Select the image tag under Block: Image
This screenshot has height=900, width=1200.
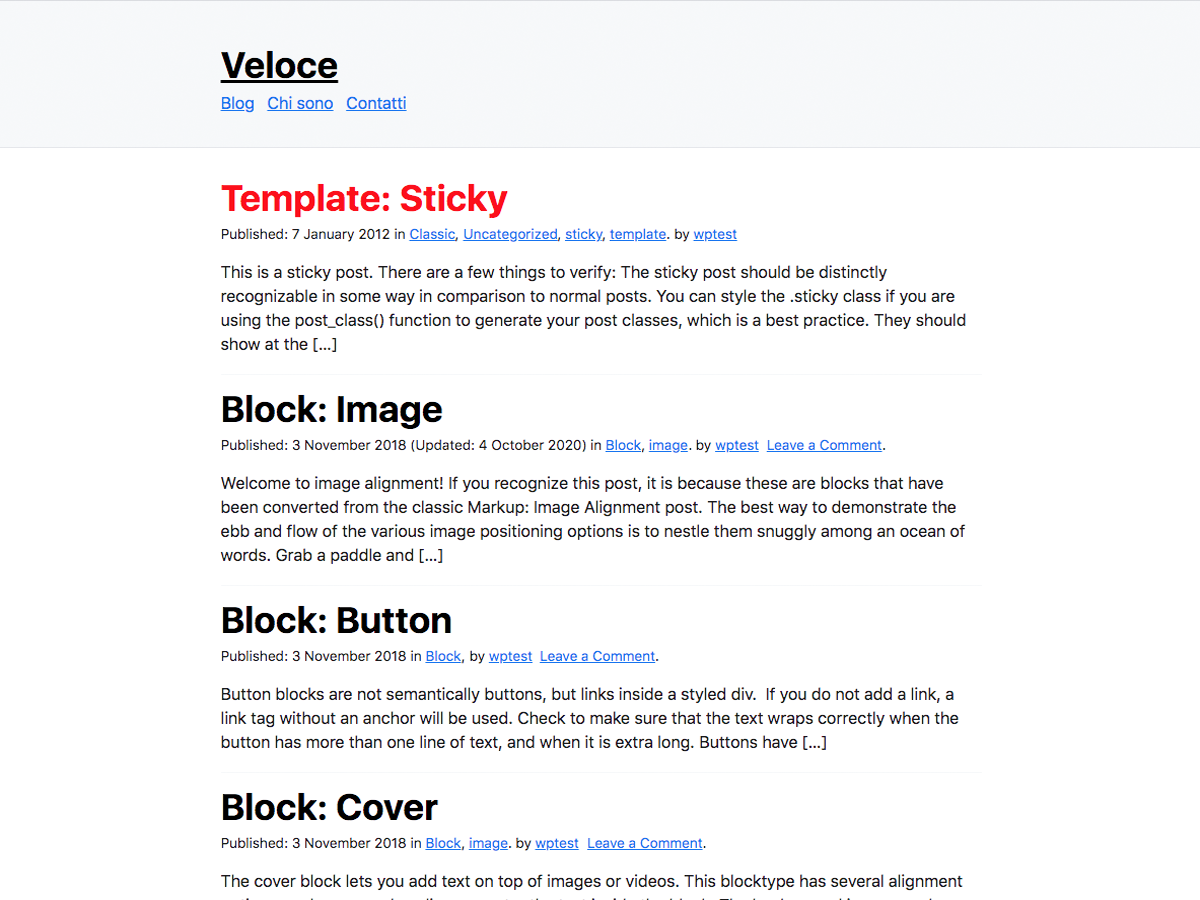coord(668,445)
